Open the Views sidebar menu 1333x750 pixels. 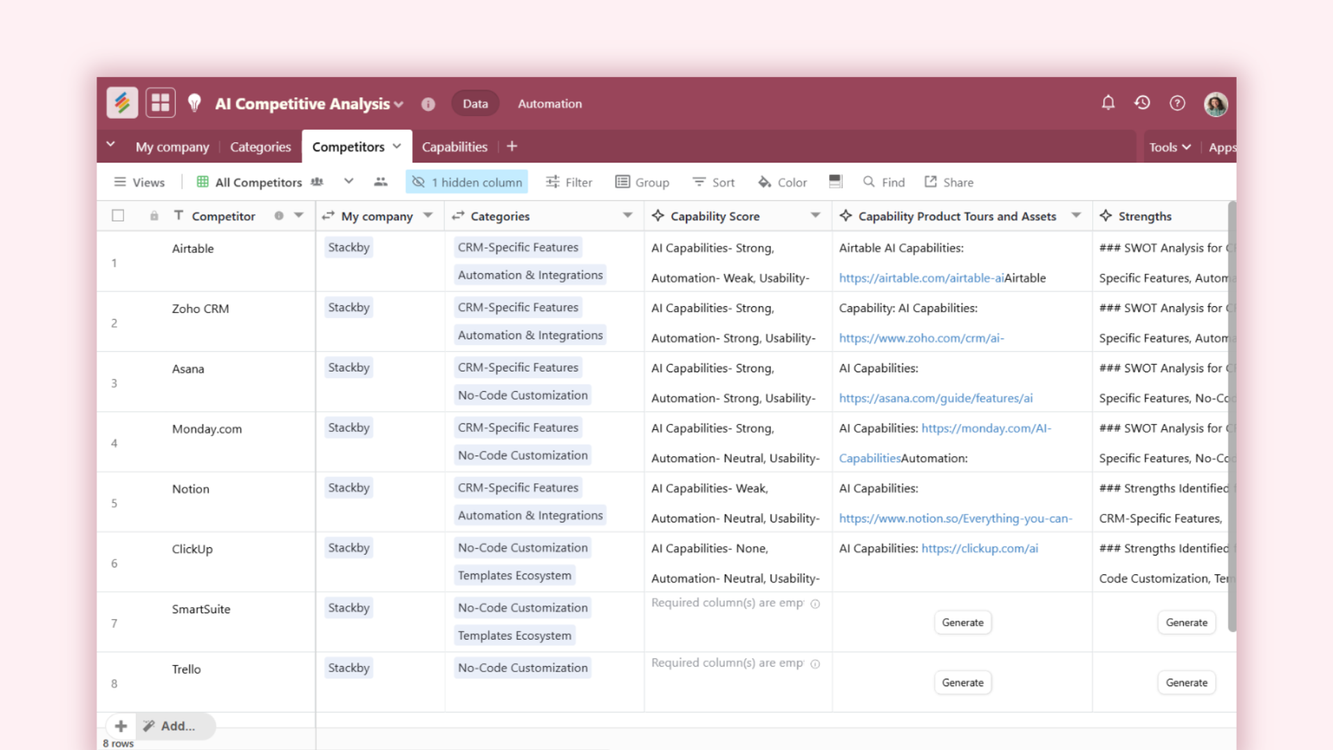click(x=139, y=181)
